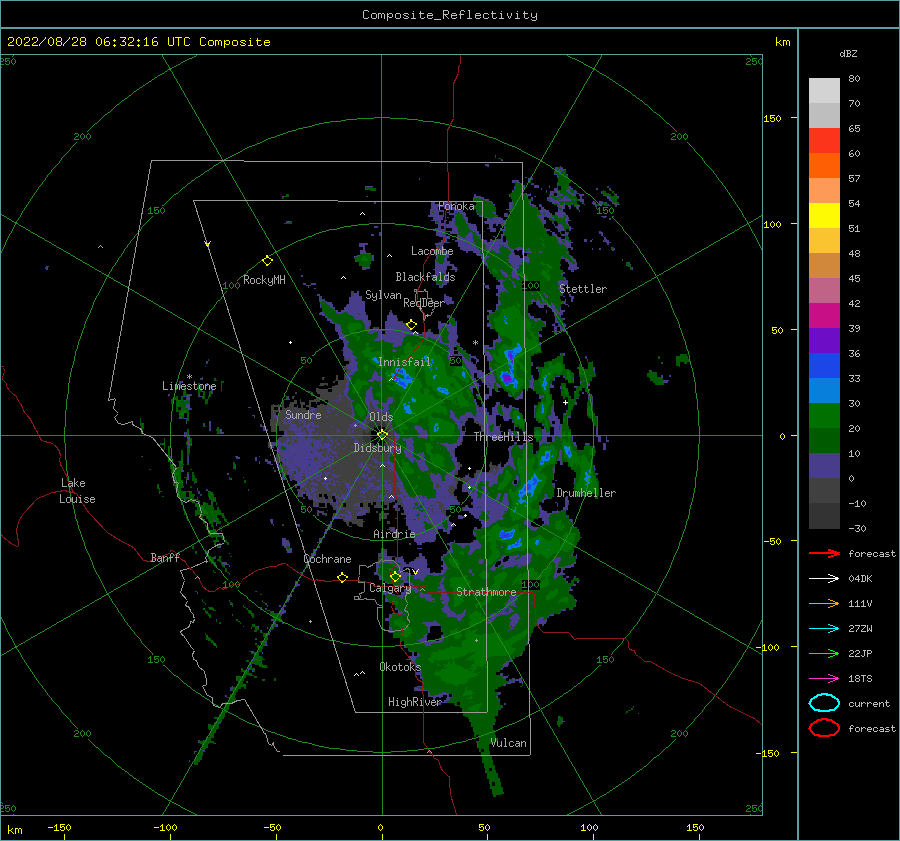Click the lightest gray swatch below 80
Viewport: 900px width, 841px height.
pos(824,91)
